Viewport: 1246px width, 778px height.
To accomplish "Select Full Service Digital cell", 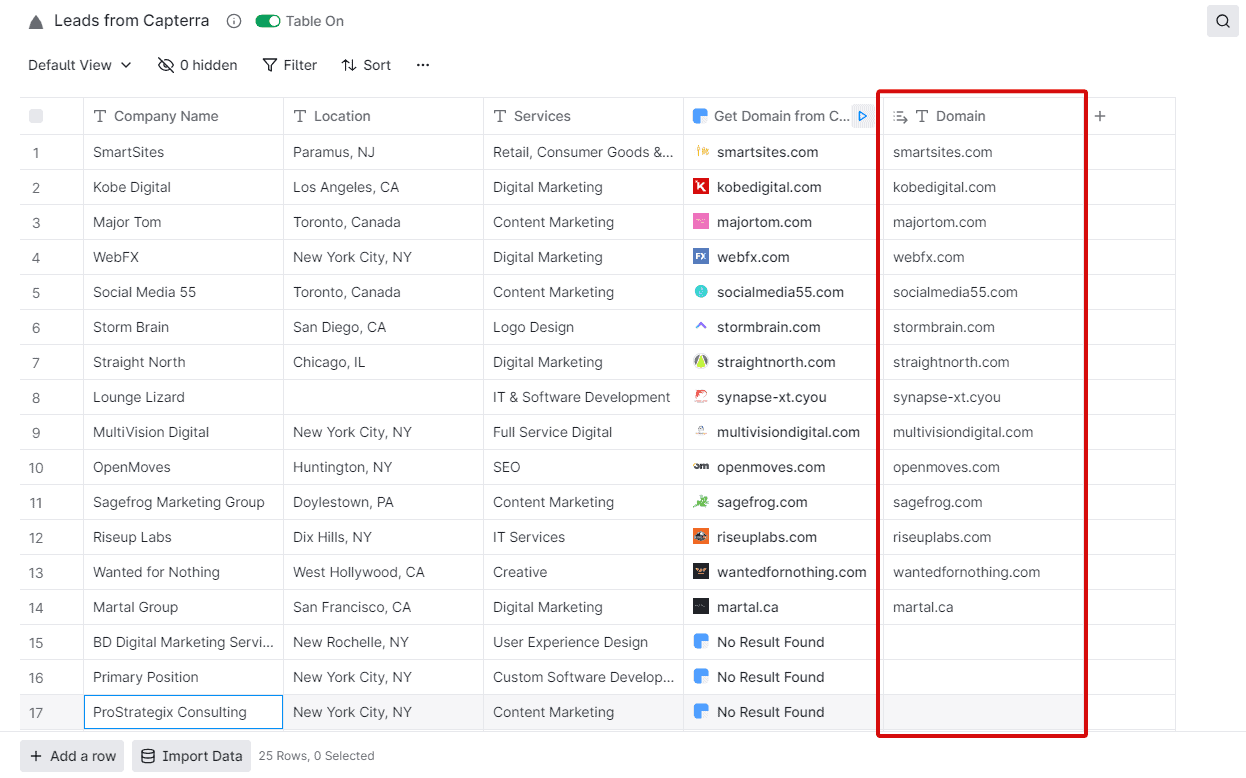I will point(584,432).
